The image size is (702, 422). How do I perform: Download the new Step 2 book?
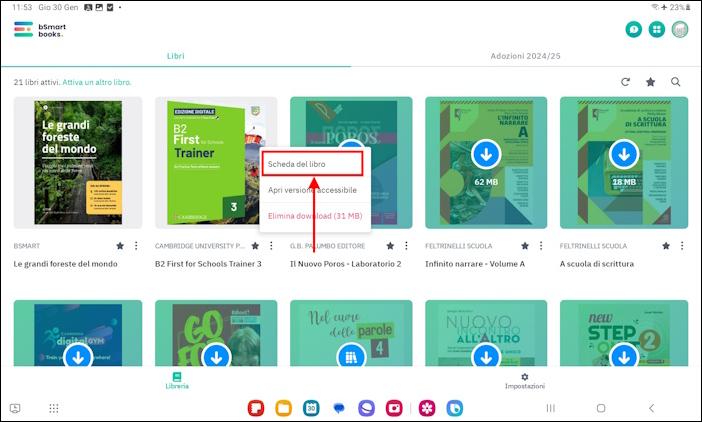(x=624, y=356)
